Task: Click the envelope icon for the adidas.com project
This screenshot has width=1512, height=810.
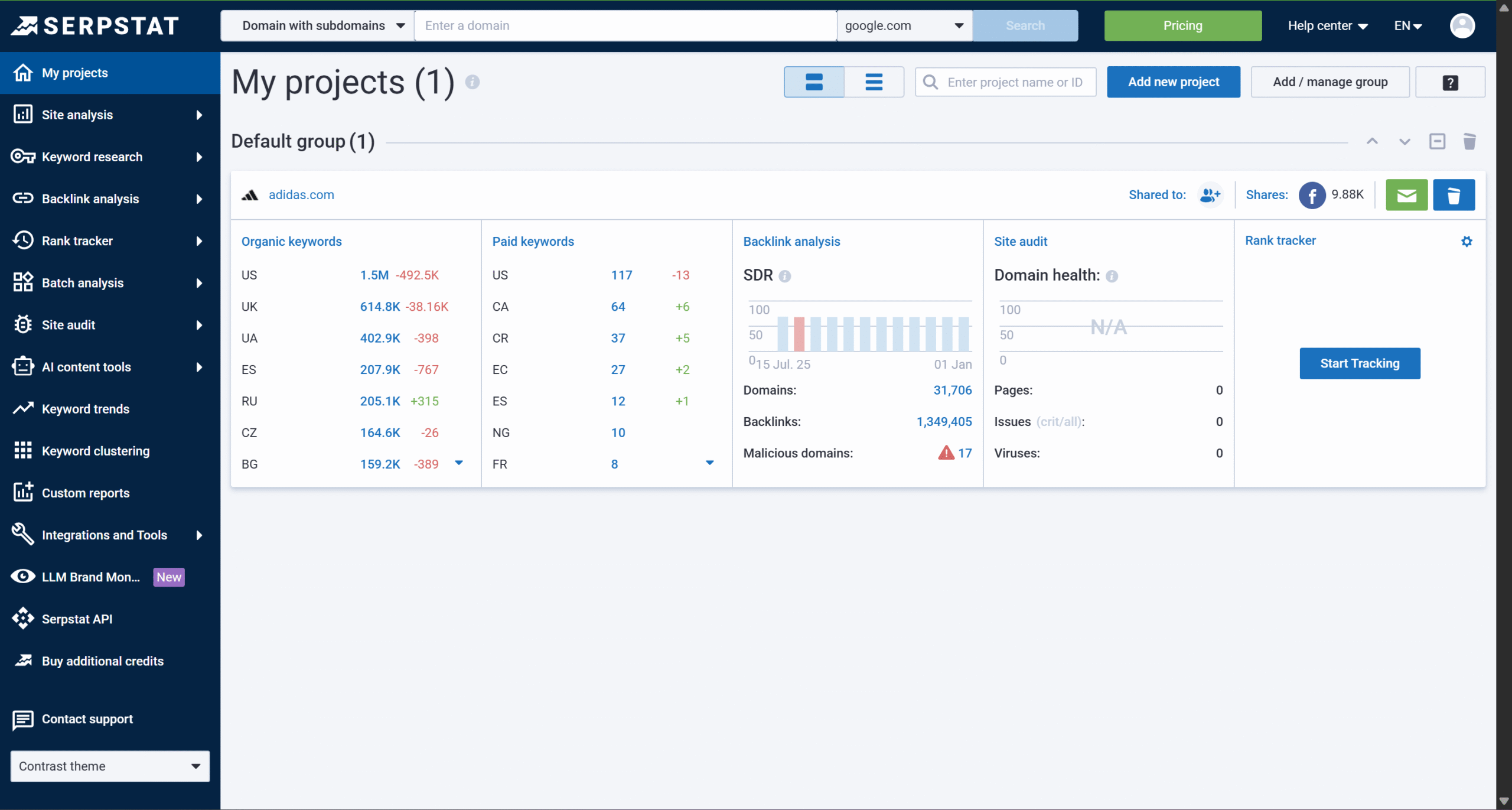Action: click(1406, 194)
